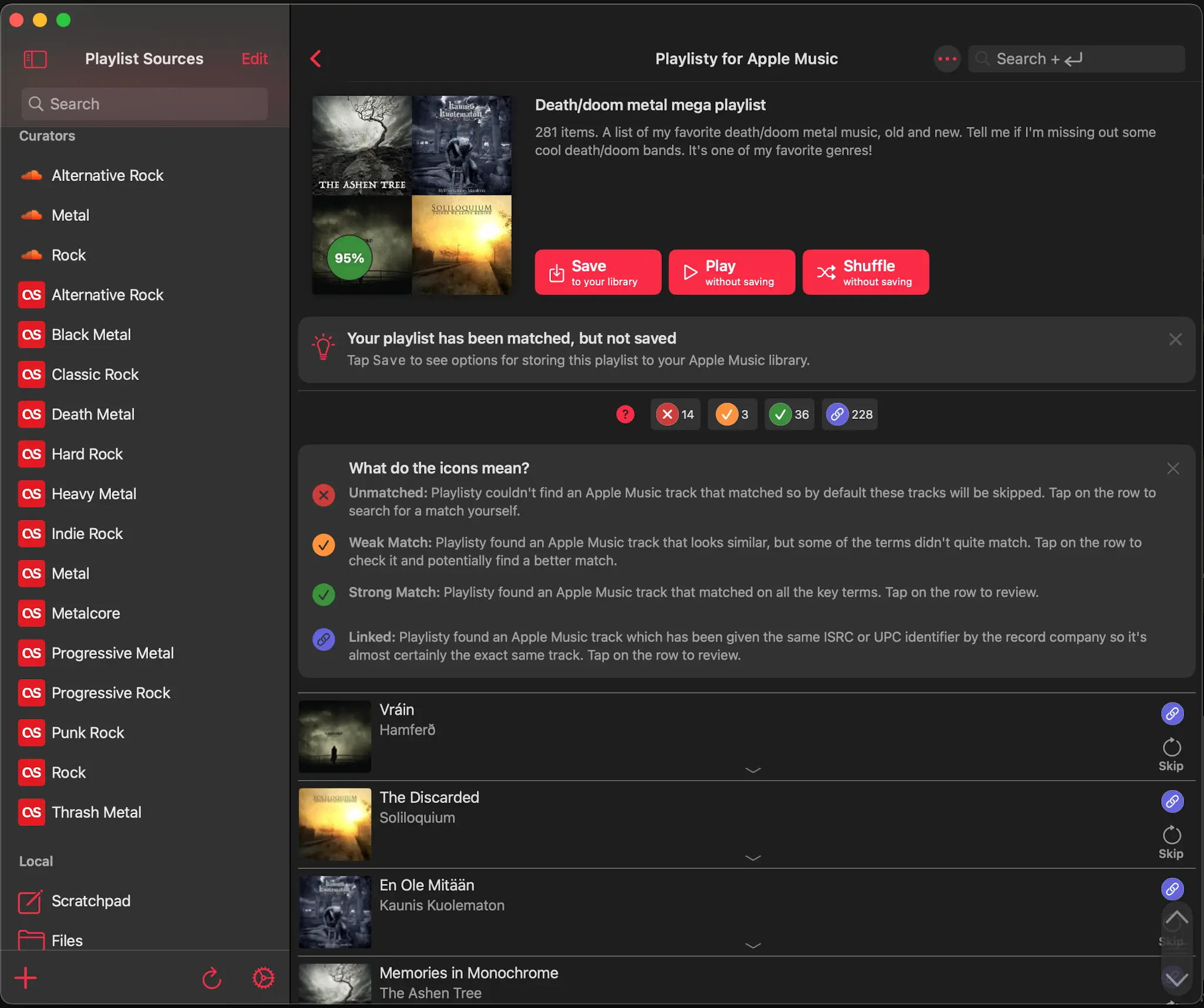Click the 95% match progress badge
Viewport: 1204px width, 1008px height.
pos(349,258)
